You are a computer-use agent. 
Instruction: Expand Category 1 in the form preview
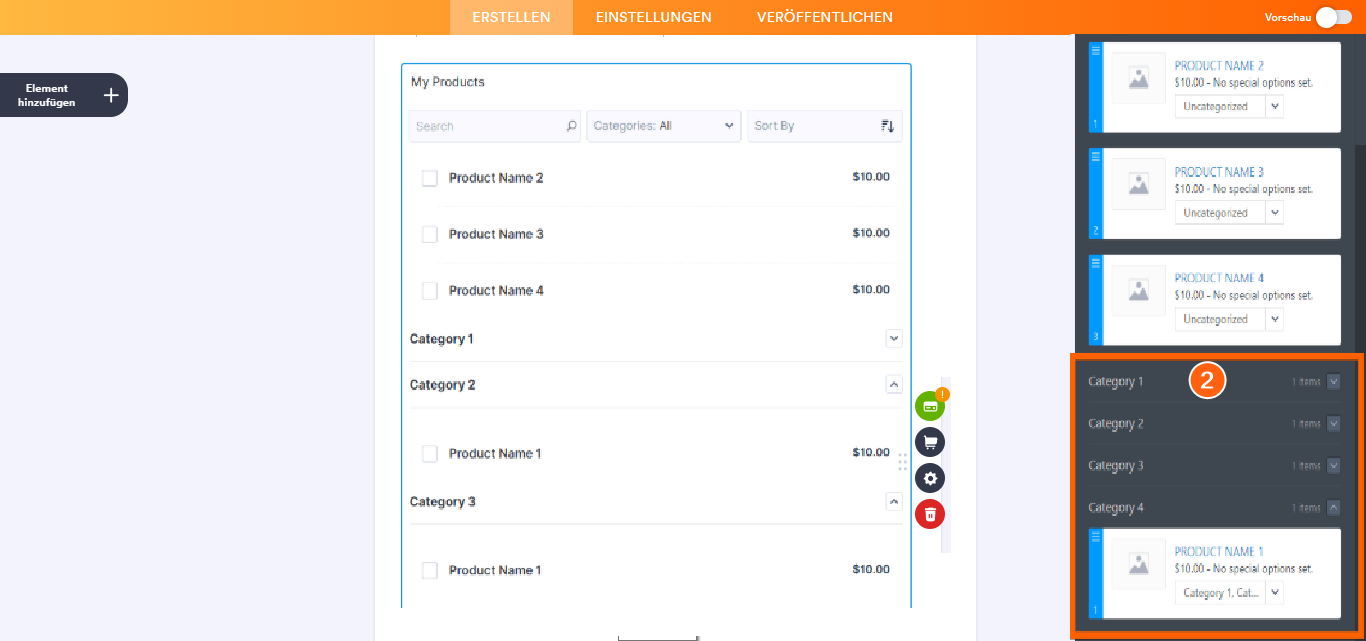[x=894, y=338]
